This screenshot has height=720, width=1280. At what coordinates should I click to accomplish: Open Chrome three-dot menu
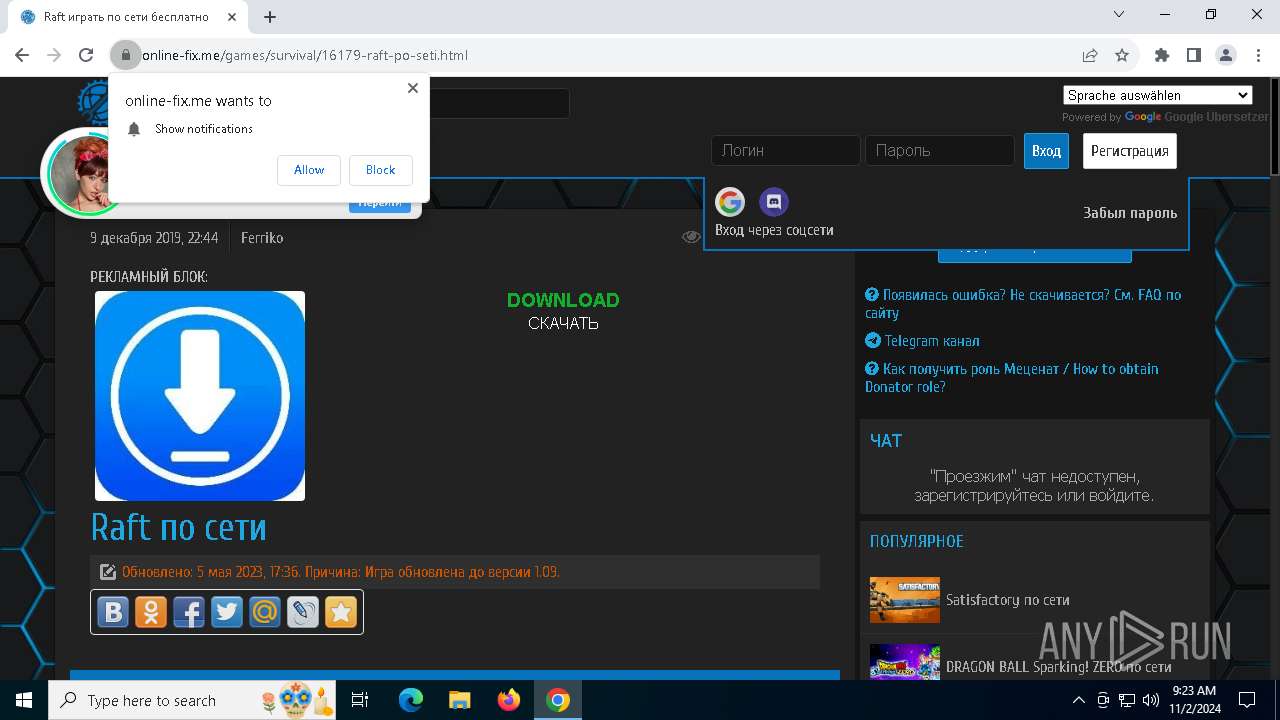coord(1258,55)
